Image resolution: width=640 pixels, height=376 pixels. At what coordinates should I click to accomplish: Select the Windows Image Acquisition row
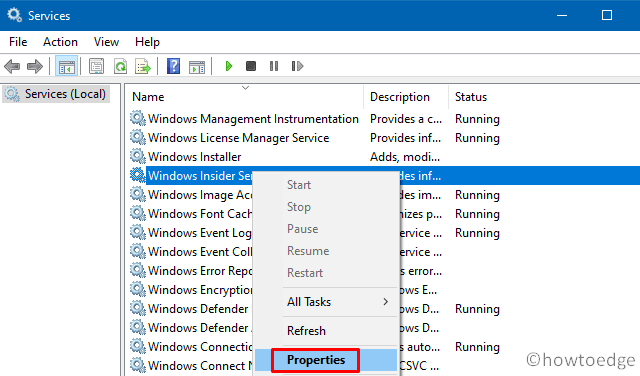[x=200, y=195]
